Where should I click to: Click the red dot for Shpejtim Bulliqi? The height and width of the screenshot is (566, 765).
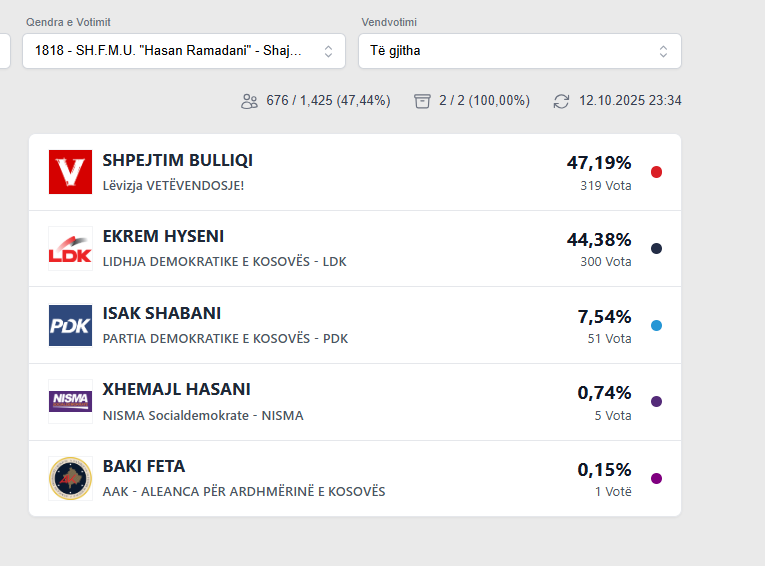point(656,172)
